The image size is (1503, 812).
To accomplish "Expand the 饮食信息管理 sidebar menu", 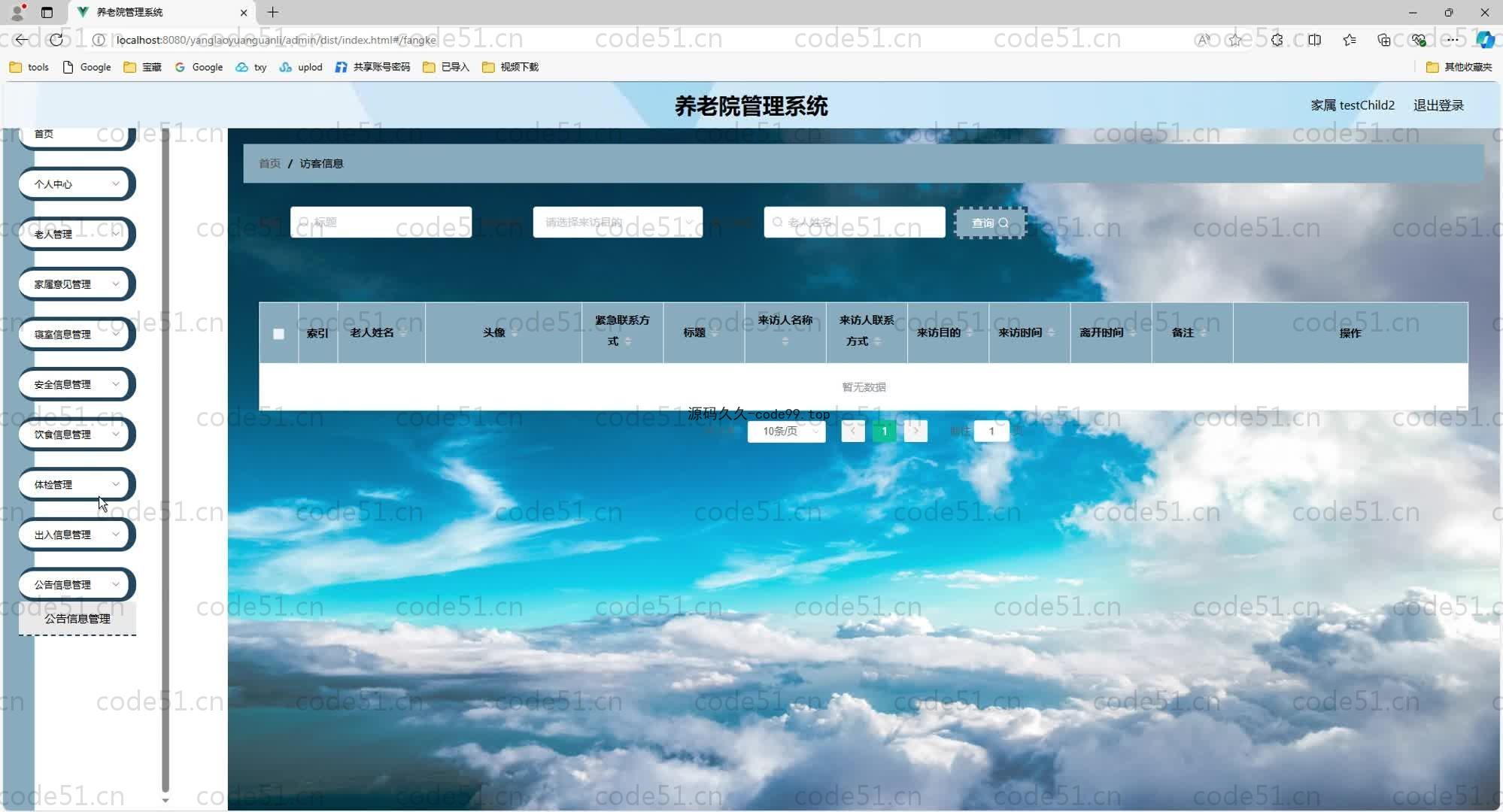I will coord(76,435).
